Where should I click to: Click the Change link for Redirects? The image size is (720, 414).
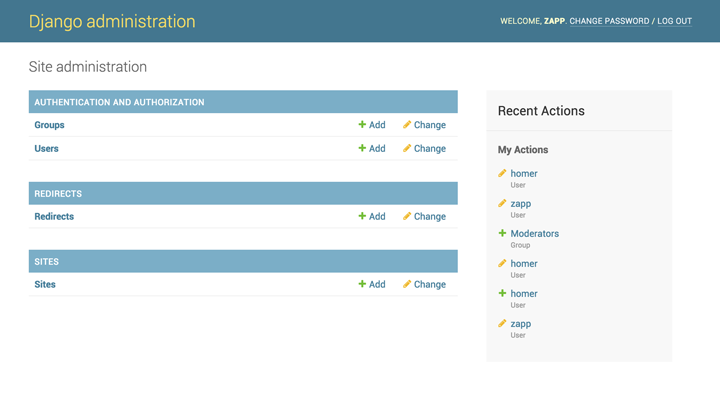click(x=430, y=216)
